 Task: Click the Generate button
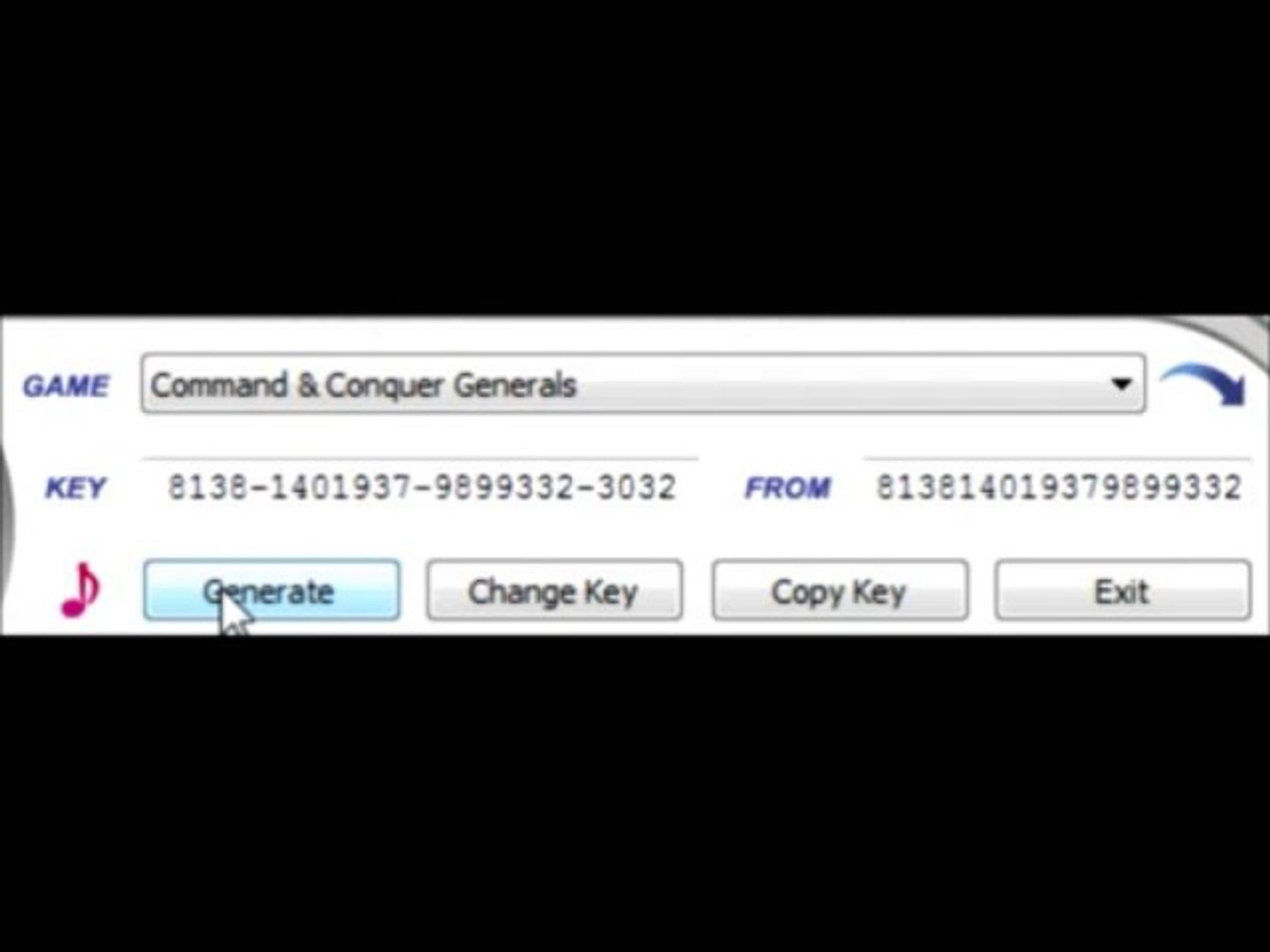point(272,591)
